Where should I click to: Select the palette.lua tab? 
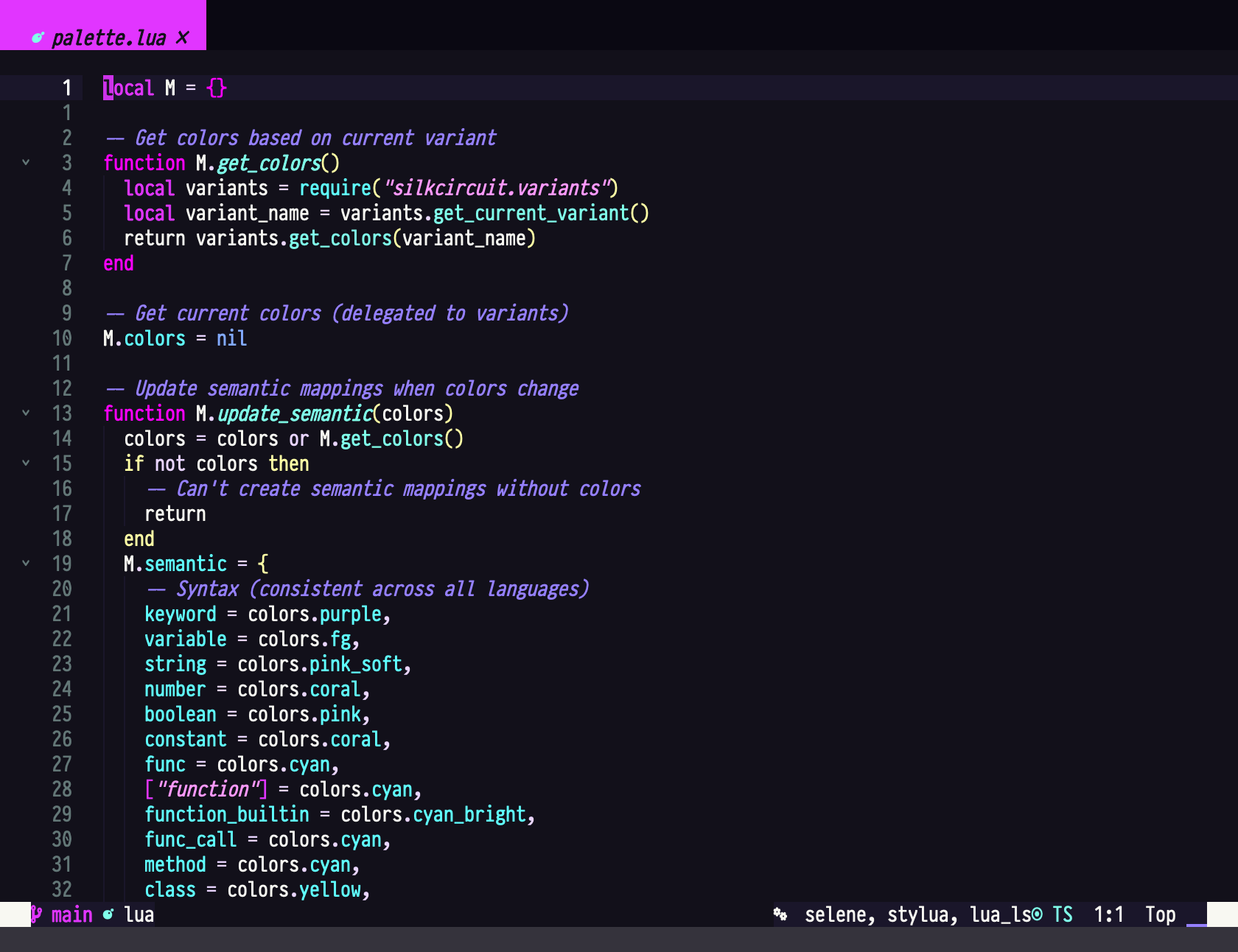click(103, 25)
